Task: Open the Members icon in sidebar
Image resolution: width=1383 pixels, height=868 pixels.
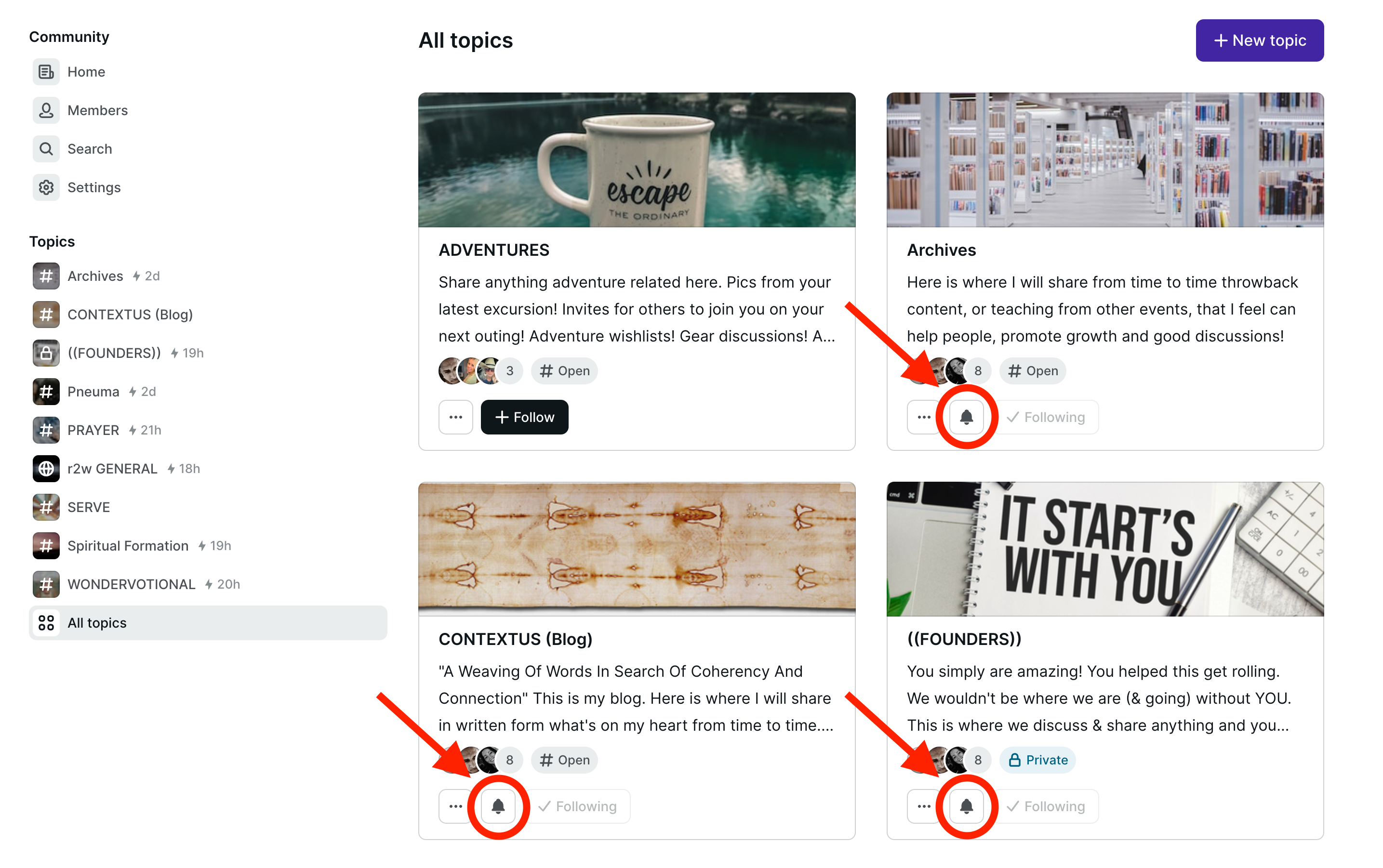Action: click(46, 110)
